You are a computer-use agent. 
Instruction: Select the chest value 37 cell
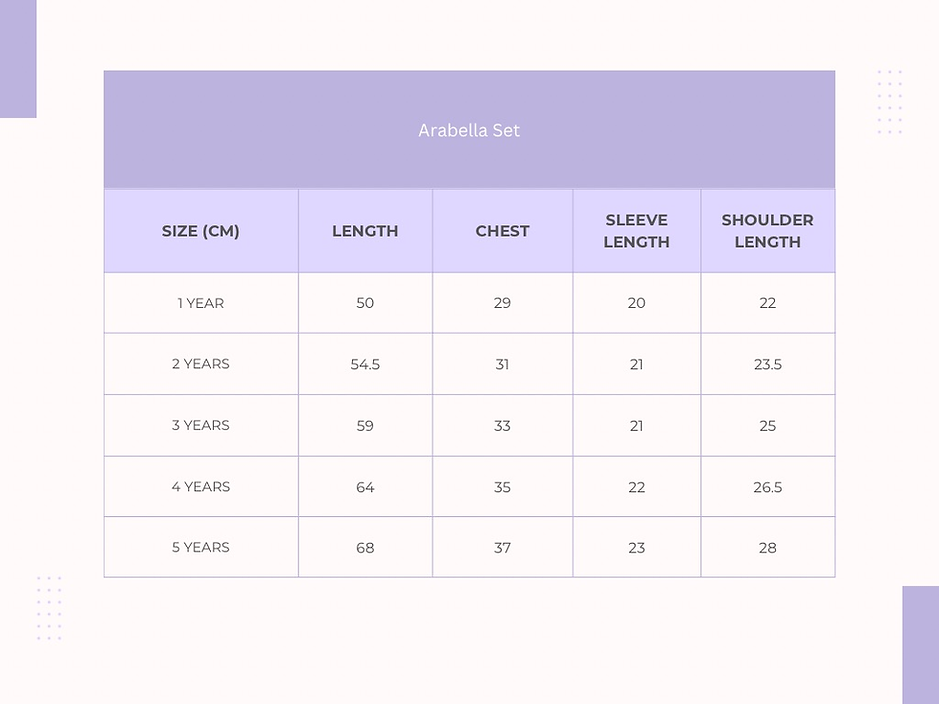(x=502, y=547)
